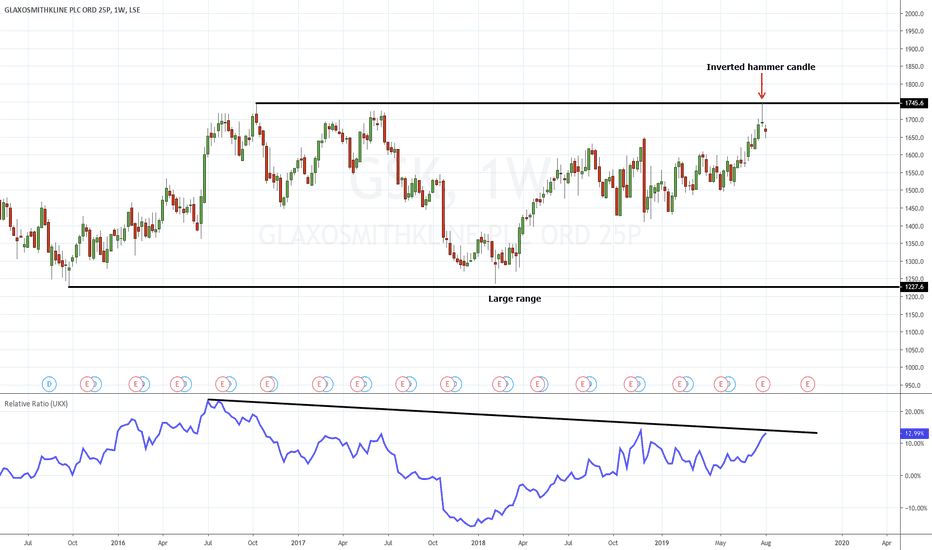Click the Aug label on time axis
This screenshot has height=550, width=932.
point(766,542)
